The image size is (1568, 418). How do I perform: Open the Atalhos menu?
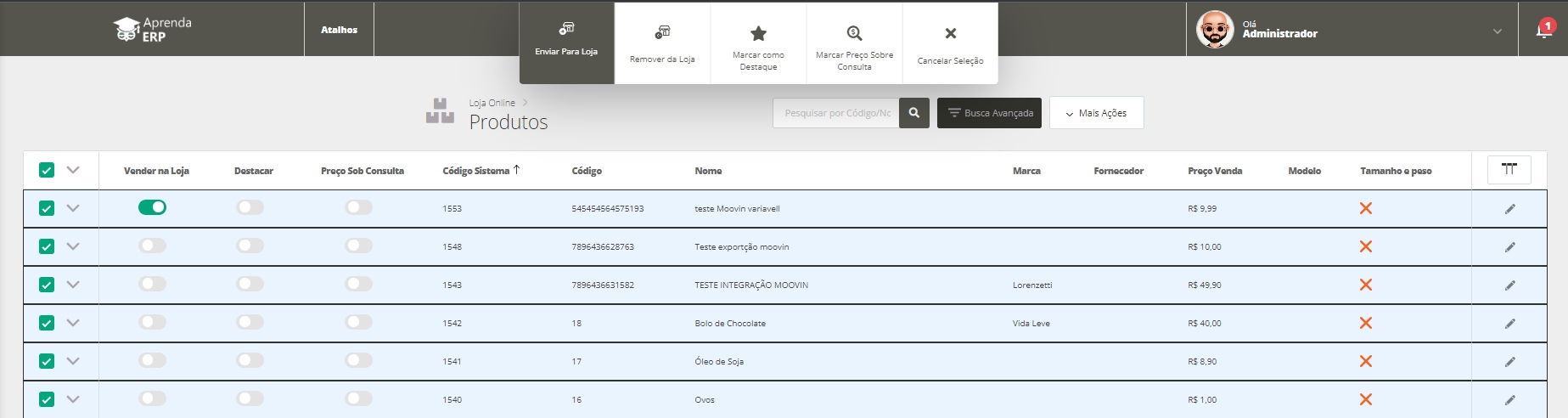click(339, 30)
